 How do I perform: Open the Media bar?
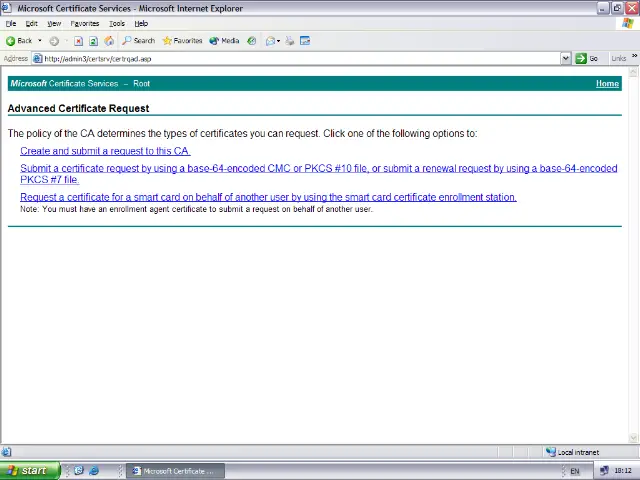pos(224,41)
